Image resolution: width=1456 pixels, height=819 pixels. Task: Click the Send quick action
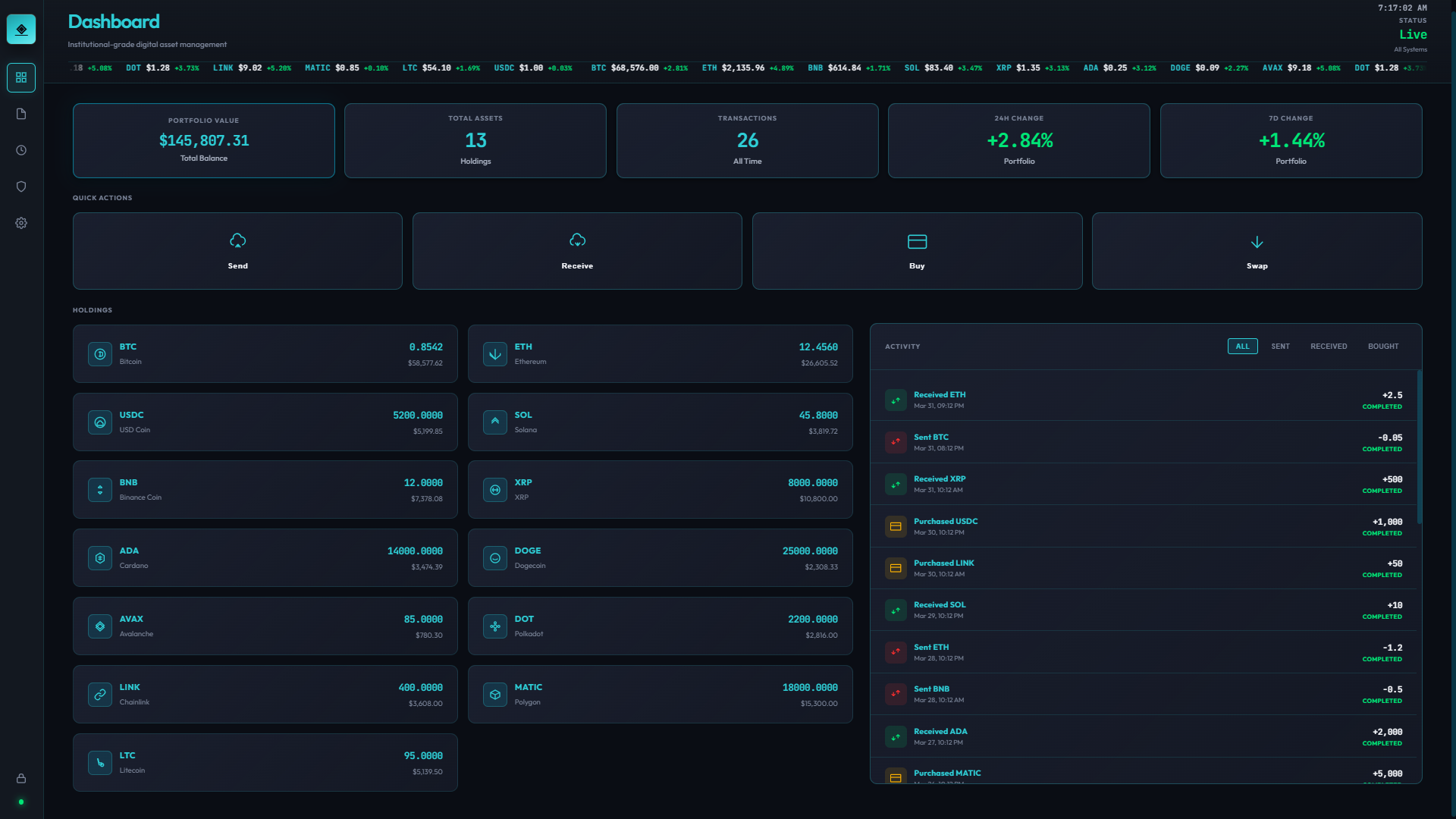coord(237,251)
